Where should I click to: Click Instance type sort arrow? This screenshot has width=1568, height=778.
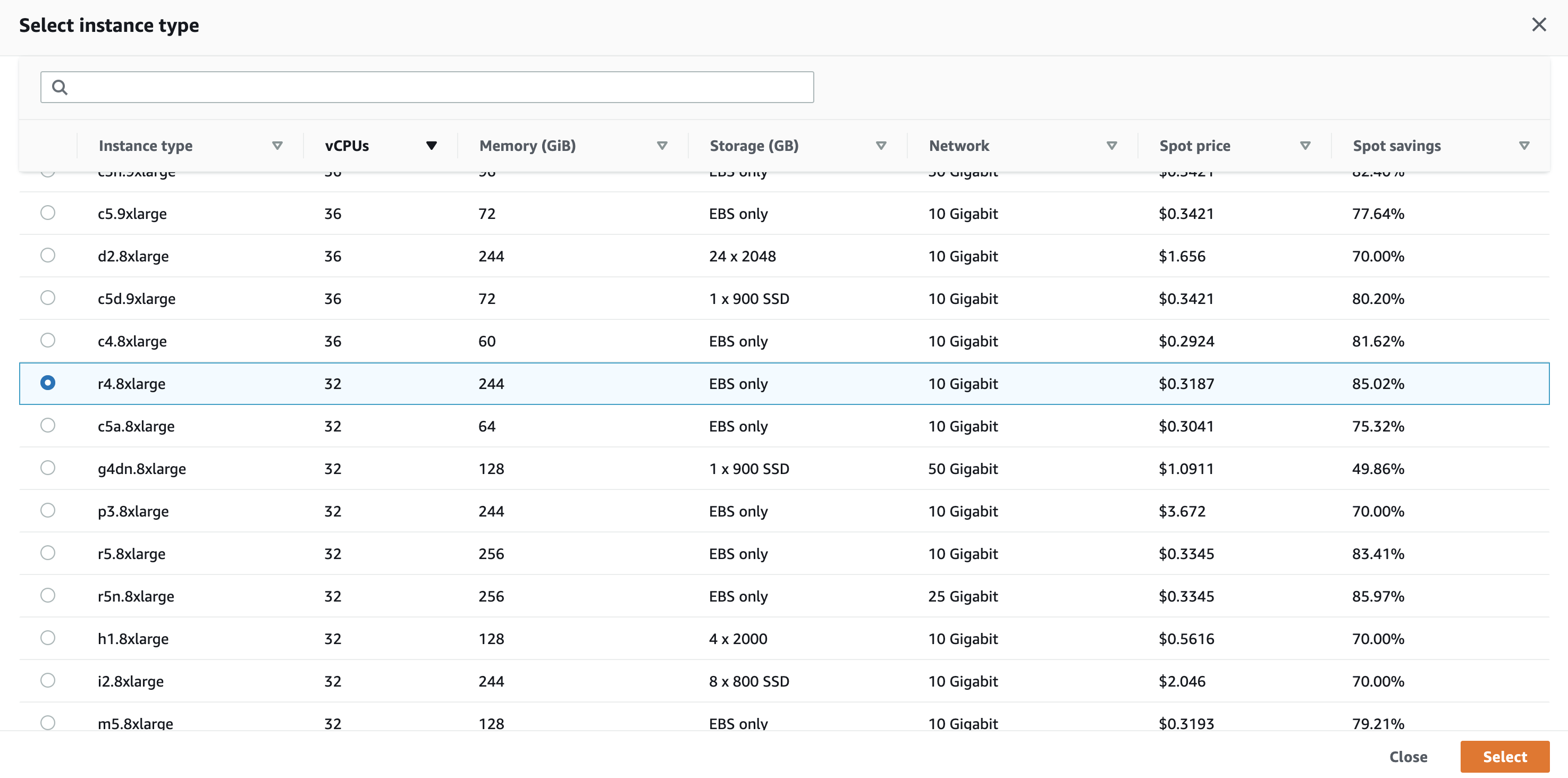click(x=277, y=146)
